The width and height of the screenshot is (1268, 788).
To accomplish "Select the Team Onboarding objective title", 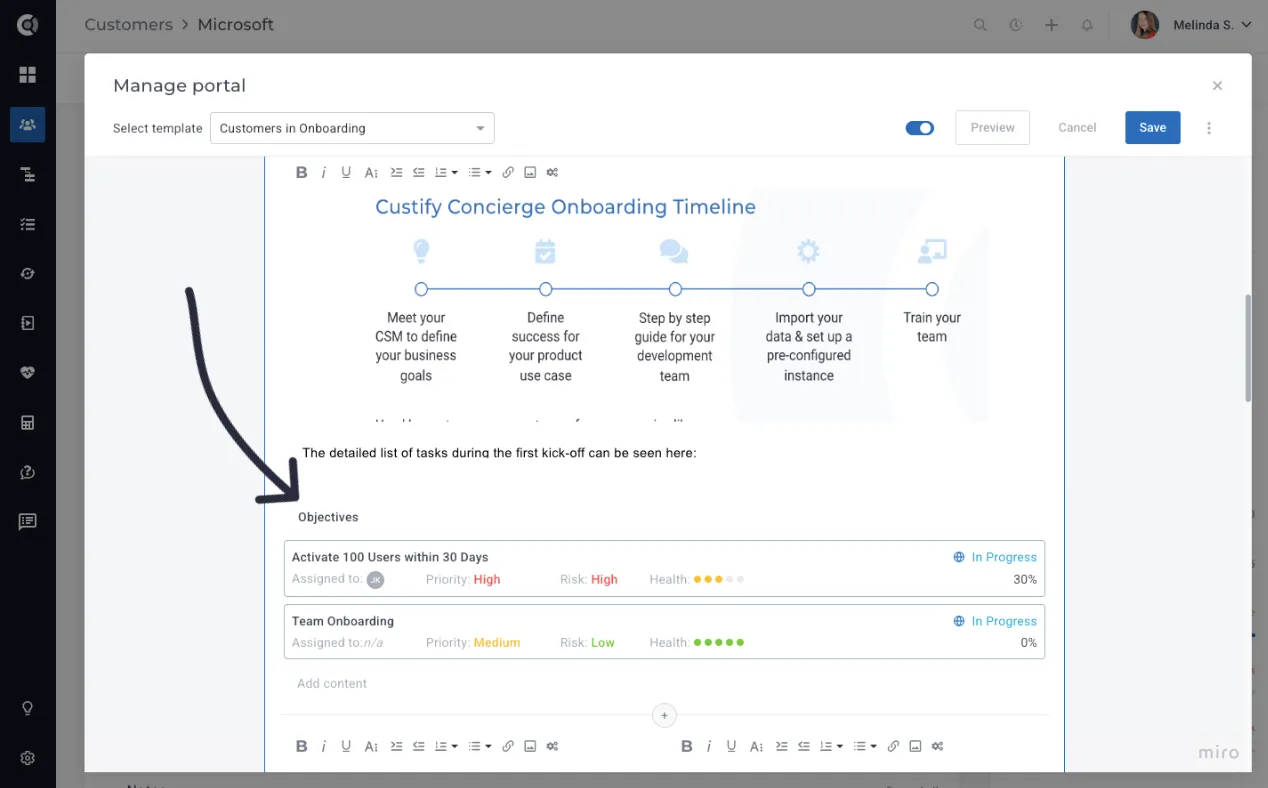I will point(343,621).
